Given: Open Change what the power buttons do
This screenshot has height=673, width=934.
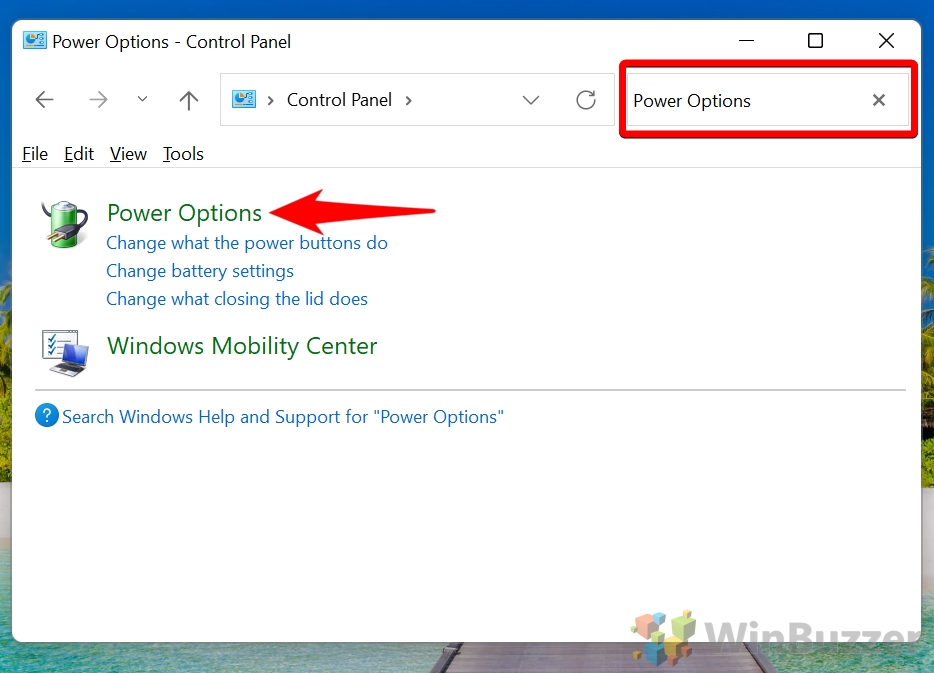Looking at the screenshot, I should click(x=247, y=243).
